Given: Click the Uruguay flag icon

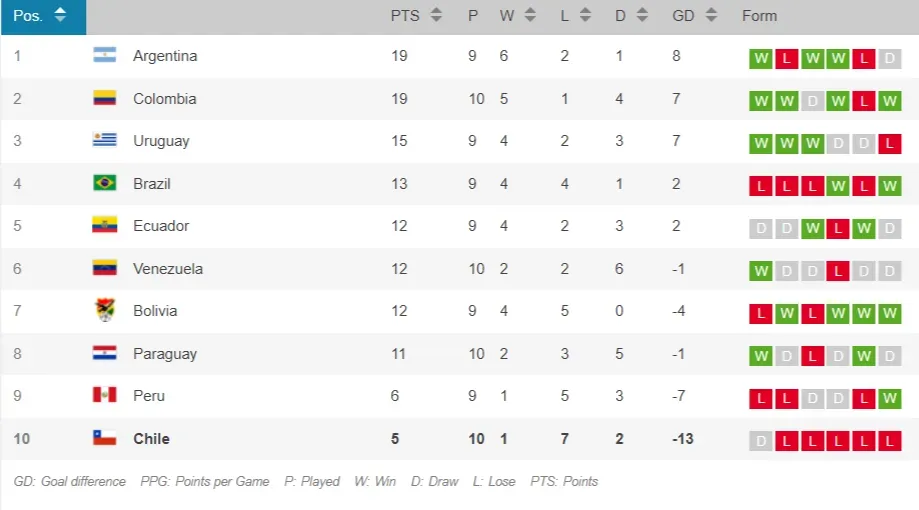Looking at the screenshot, I should (104, 141).
